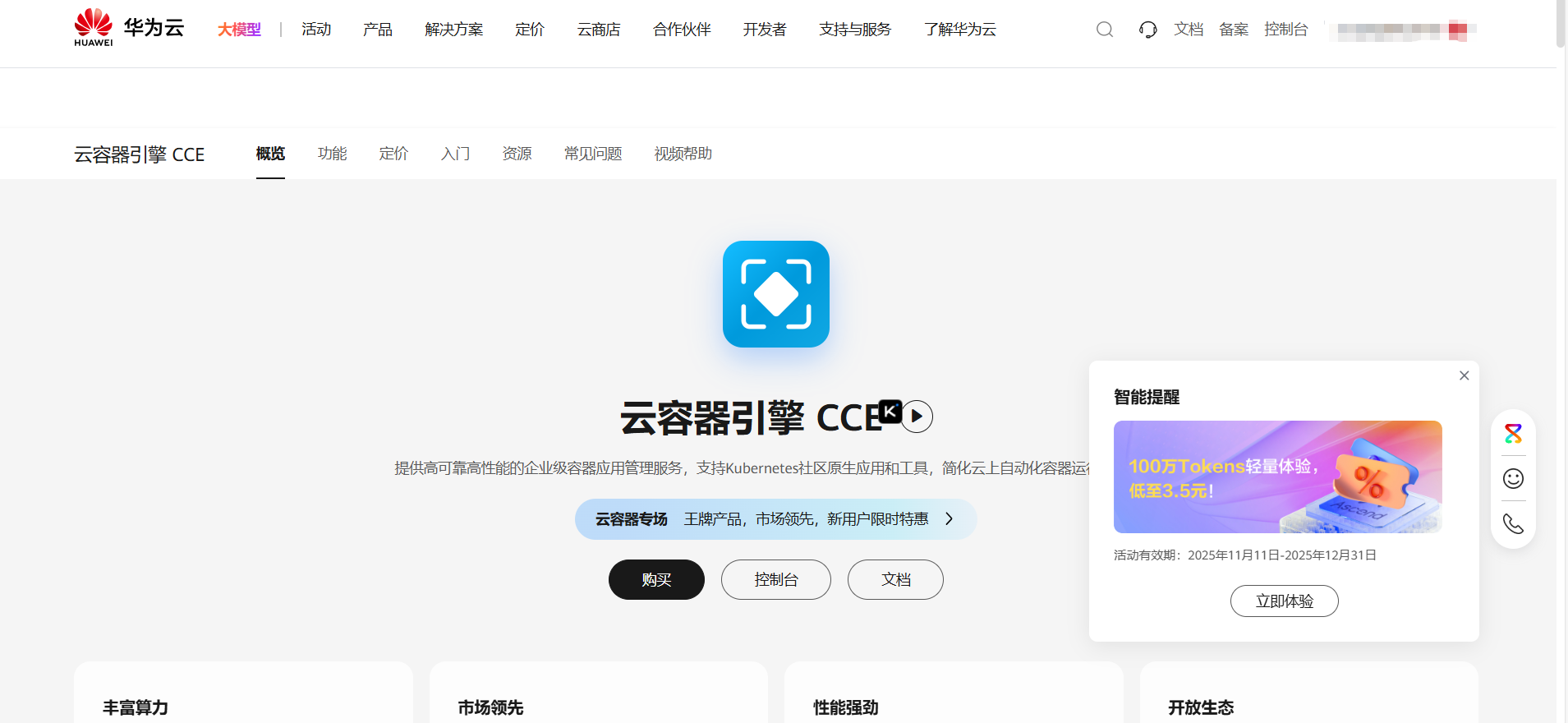This screenshot has height=723, width=1568.
Task: Open the 产品 menu
Action: [x=378, y=30]
